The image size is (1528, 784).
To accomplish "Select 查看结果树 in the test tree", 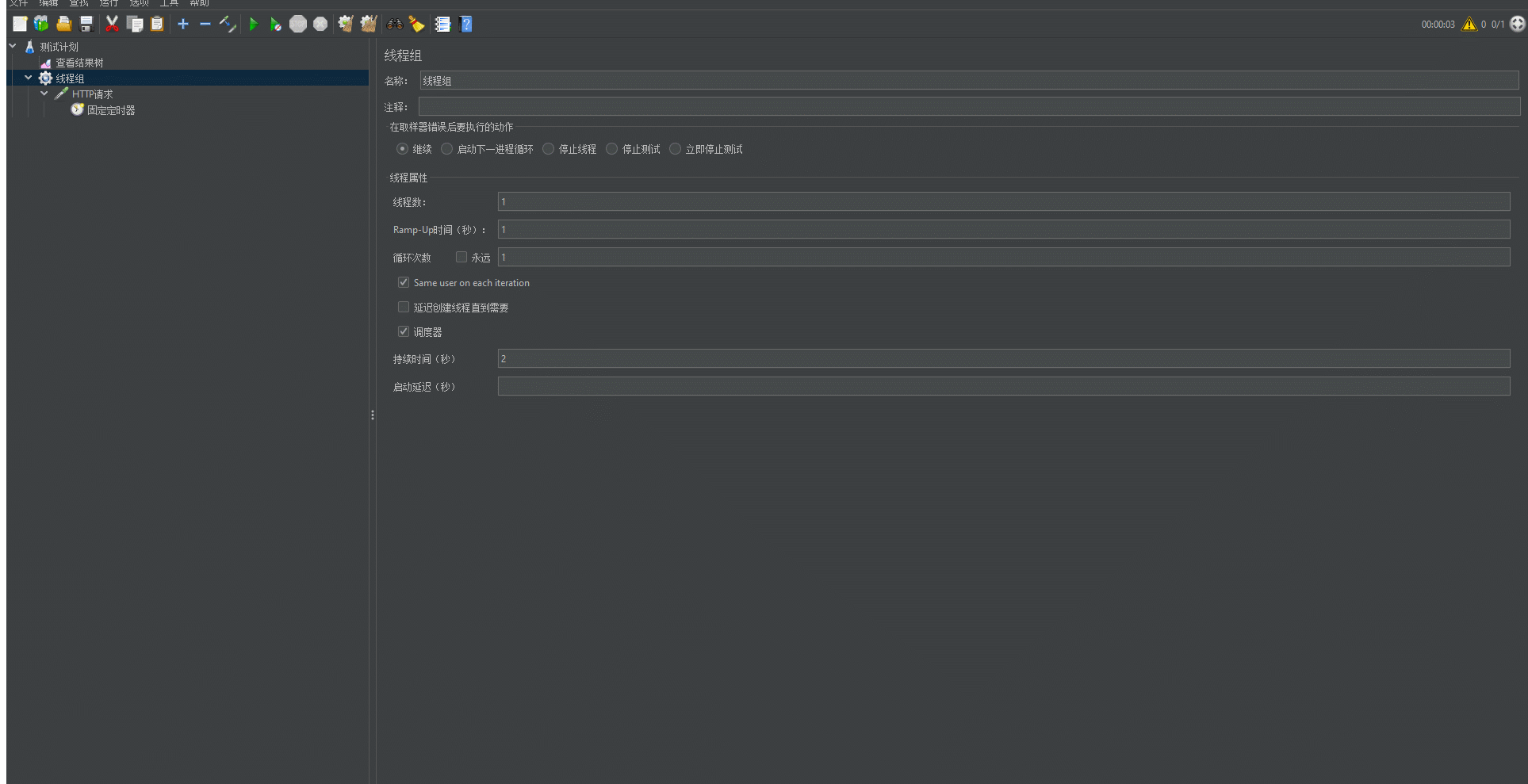I will click(x=79, y=63).
